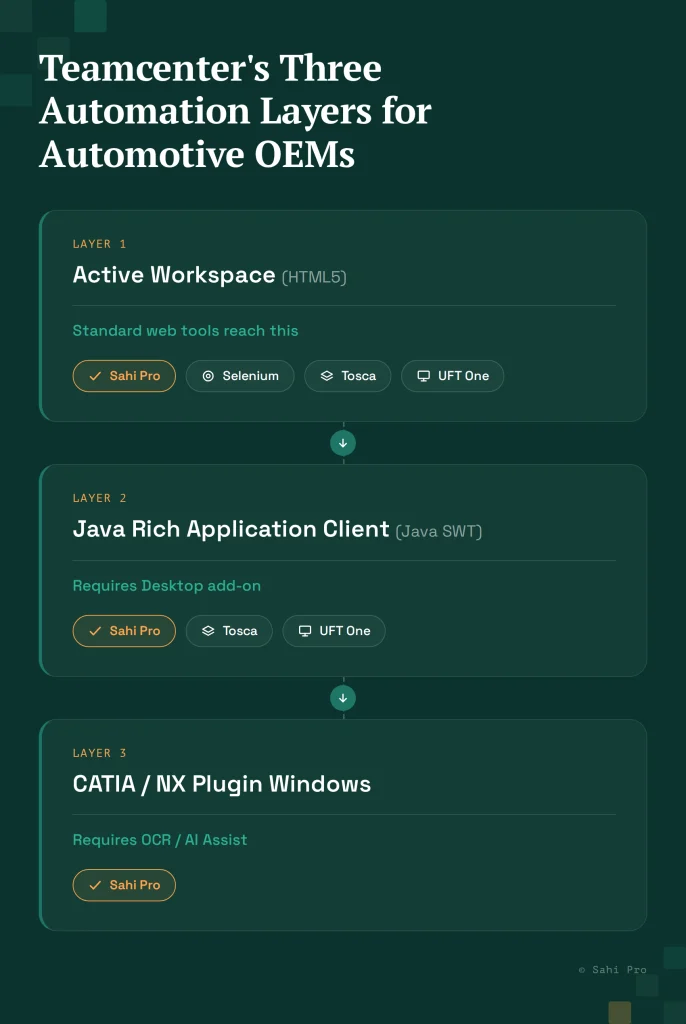This screenshot has width=686, height=1024.
Task: Click the down arrow between Layer 2 and Layer 3
Action: 343,698
